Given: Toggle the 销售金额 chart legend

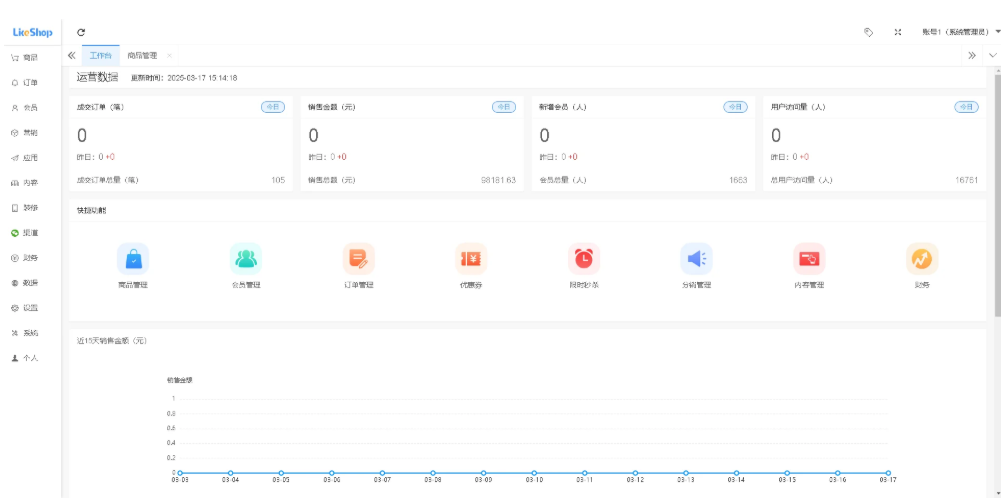Looking at the screenshot, I should tap(179, 380).
